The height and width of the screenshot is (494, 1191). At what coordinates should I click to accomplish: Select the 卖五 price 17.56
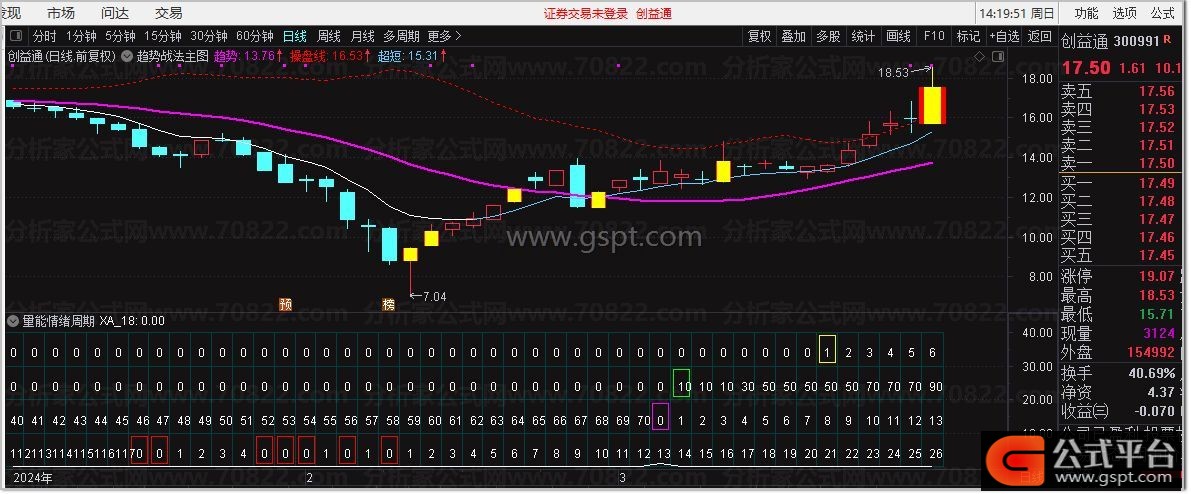click(1156, 91)
